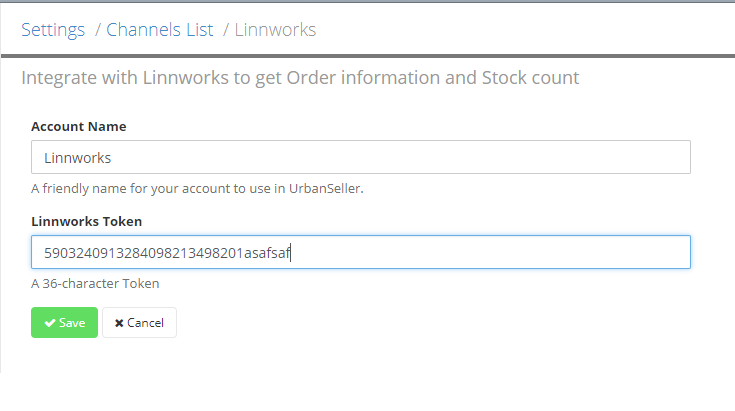Place cursor after token text asafsaf

pos(291,253)
